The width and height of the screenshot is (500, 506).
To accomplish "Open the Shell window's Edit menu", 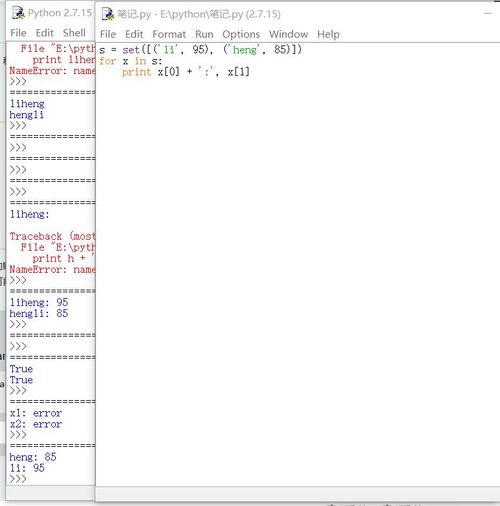I will pyautogui.click(x=44, y=33).
